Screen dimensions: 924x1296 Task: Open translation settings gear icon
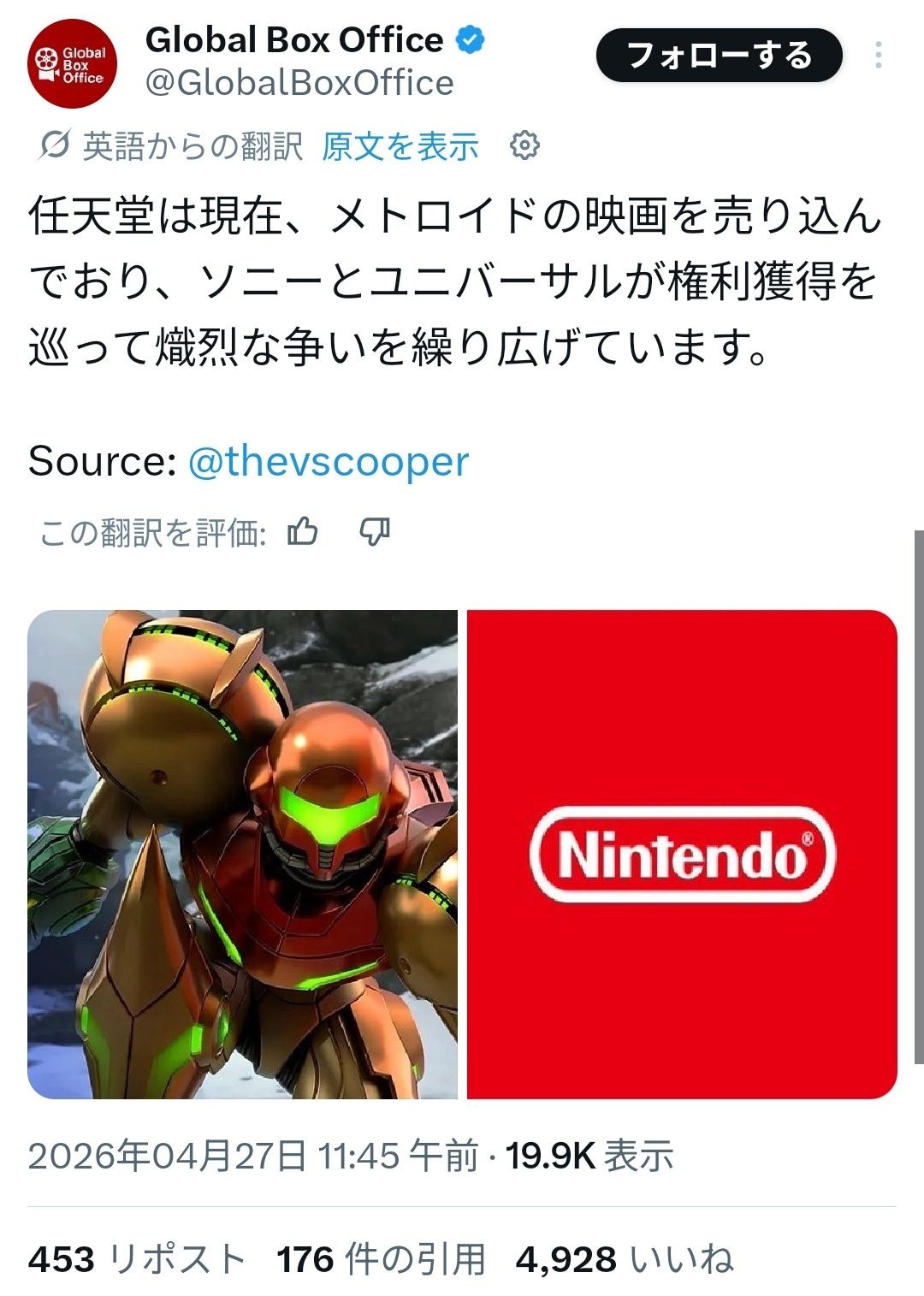click(524, 145)
